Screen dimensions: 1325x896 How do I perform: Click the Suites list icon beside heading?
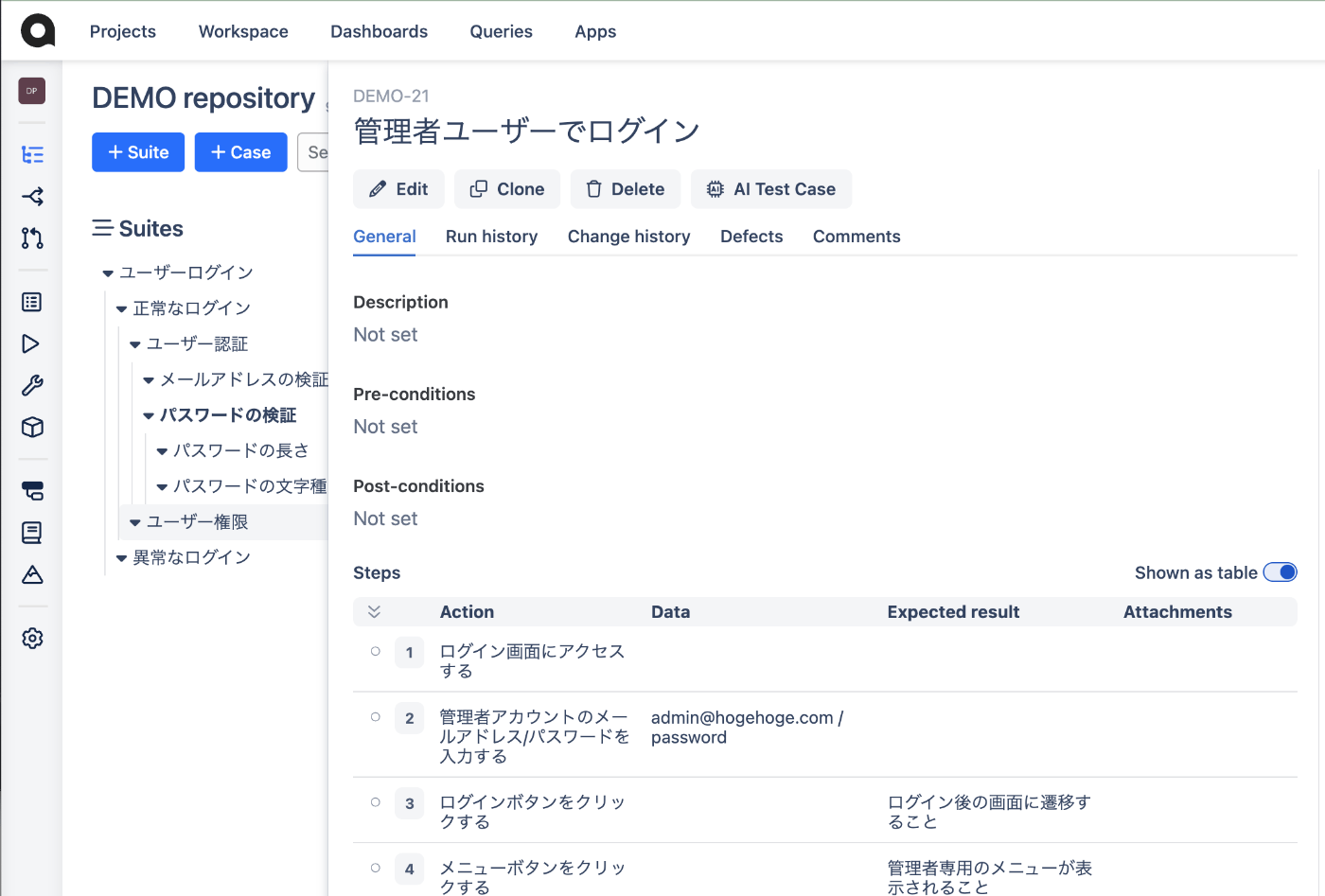click(x=102, y=228)
